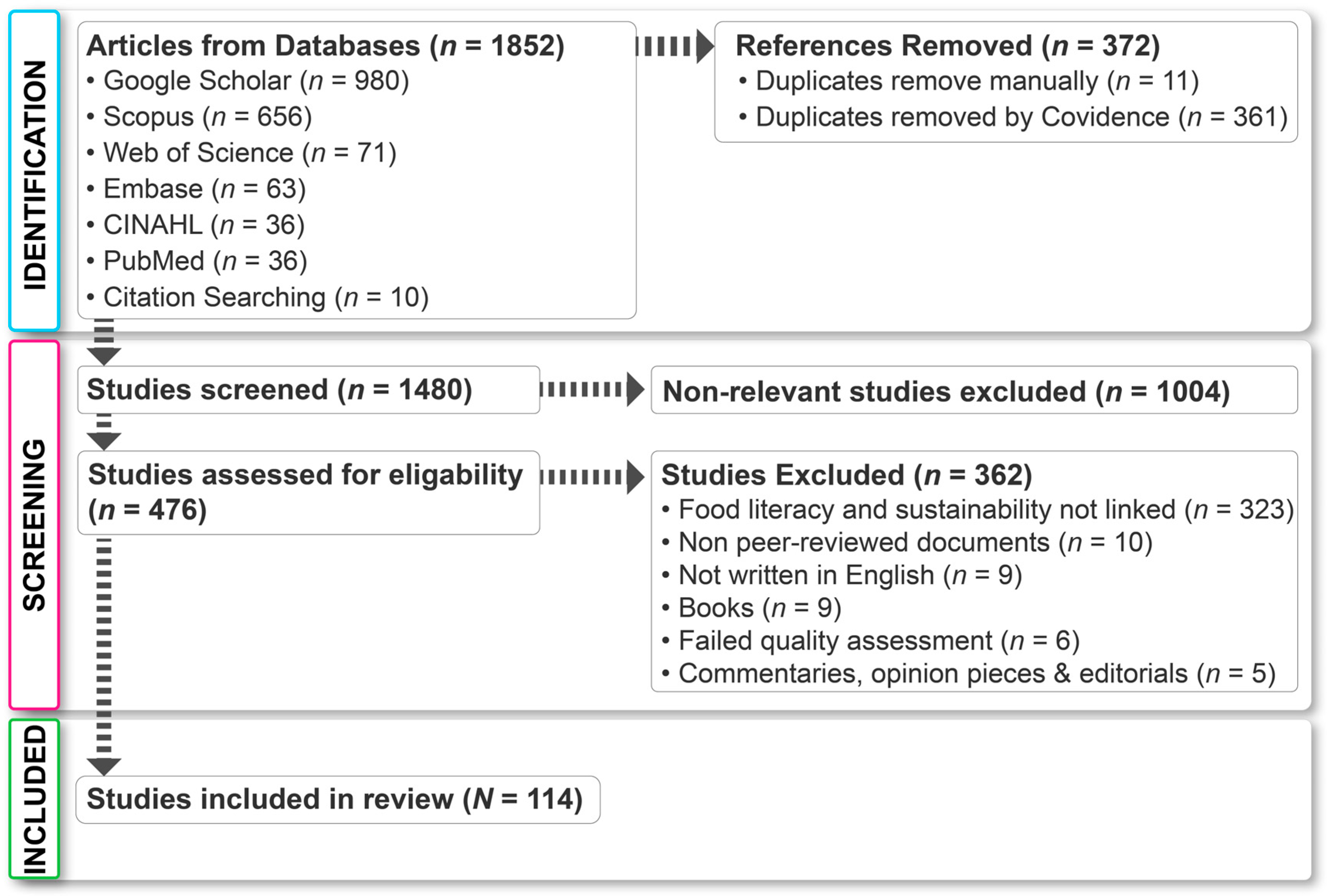The width and height of the screenshot is (1327, 896).
Task: Select the Studies screened box
Action: click(x=308, y=390)
